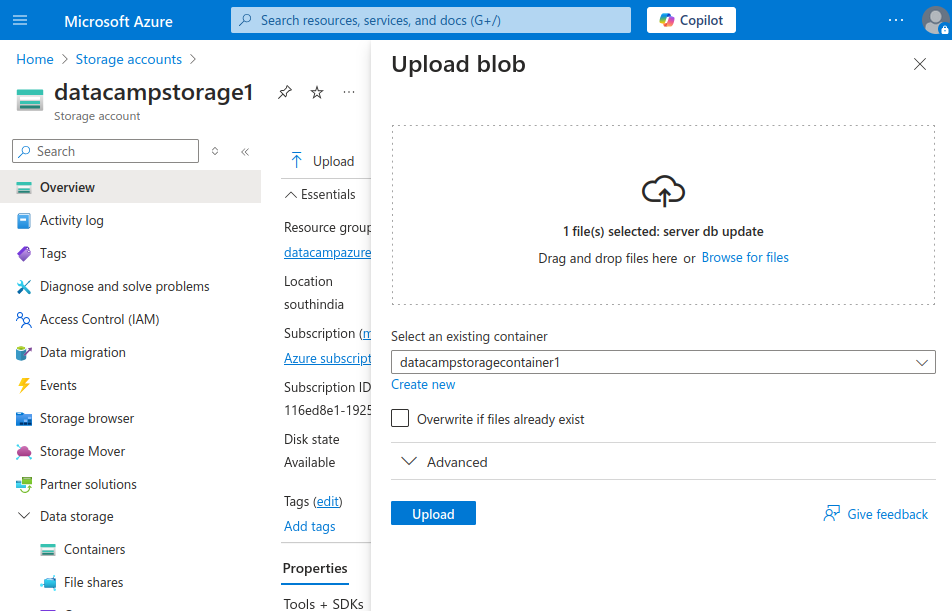Screen dimensions: 952x611
Task: Click Give feedback link
Action: coord(876,514)
